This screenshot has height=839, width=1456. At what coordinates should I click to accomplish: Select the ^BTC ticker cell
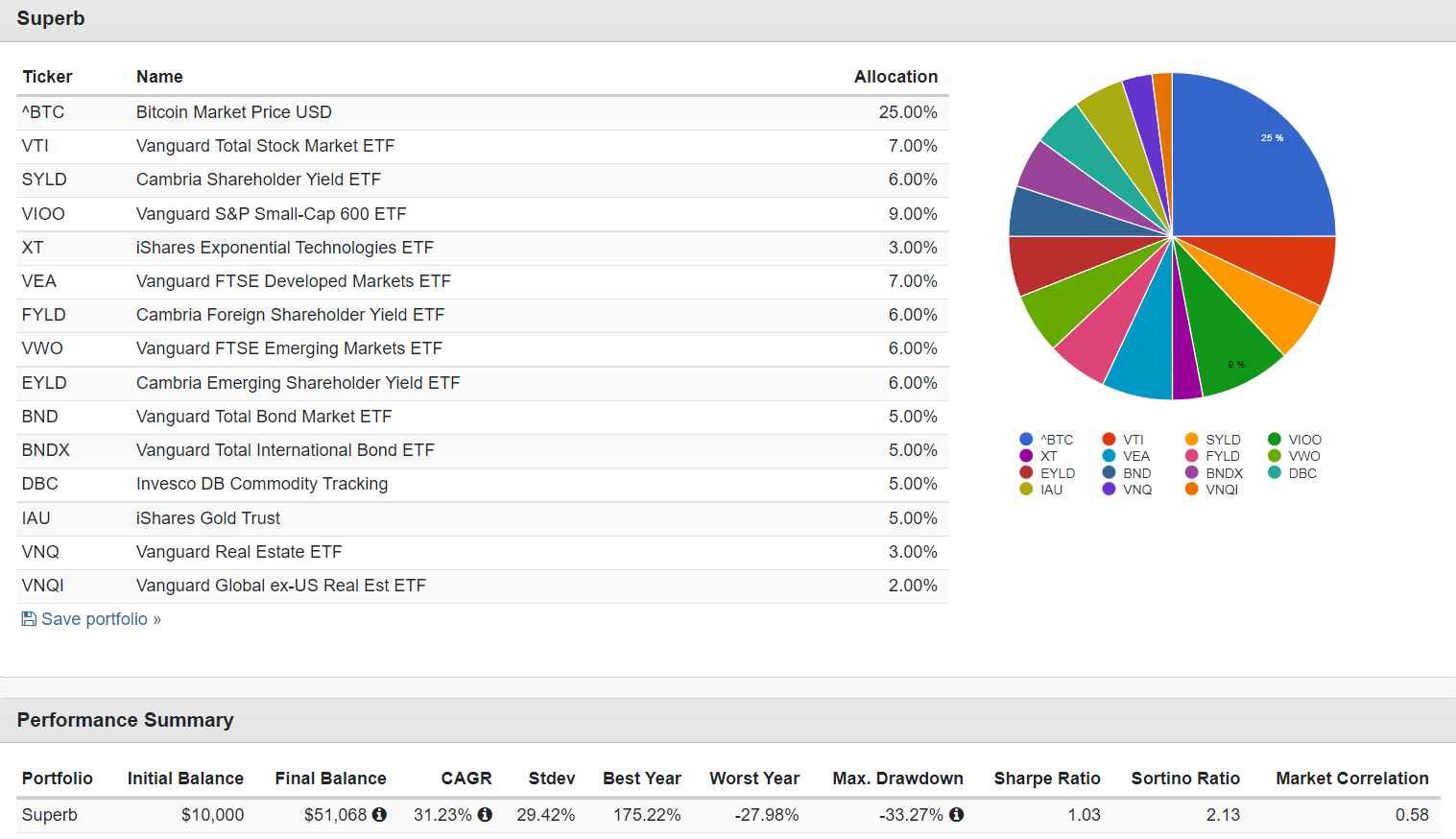pyautogui.click(x=43, y=112)
